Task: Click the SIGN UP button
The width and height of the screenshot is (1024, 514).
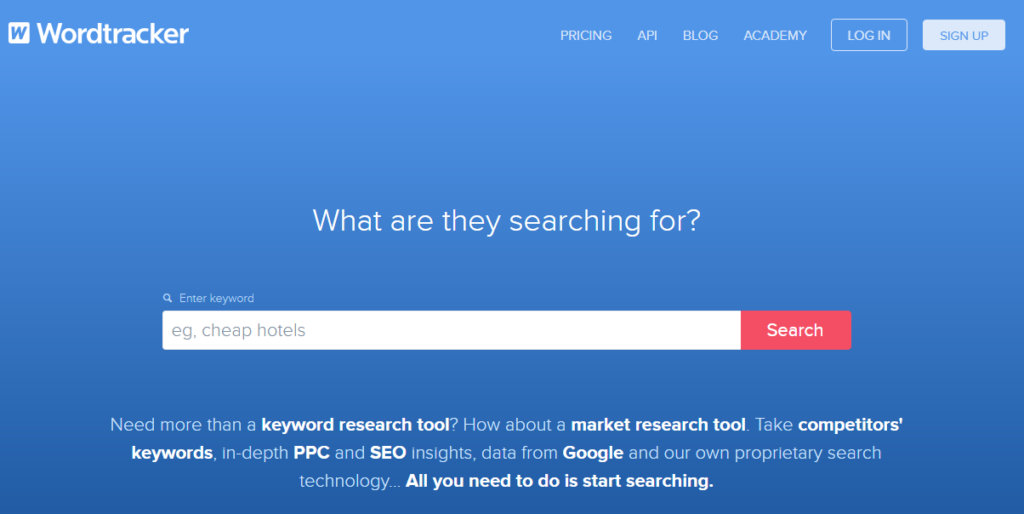Action: (x=964, y=35)
